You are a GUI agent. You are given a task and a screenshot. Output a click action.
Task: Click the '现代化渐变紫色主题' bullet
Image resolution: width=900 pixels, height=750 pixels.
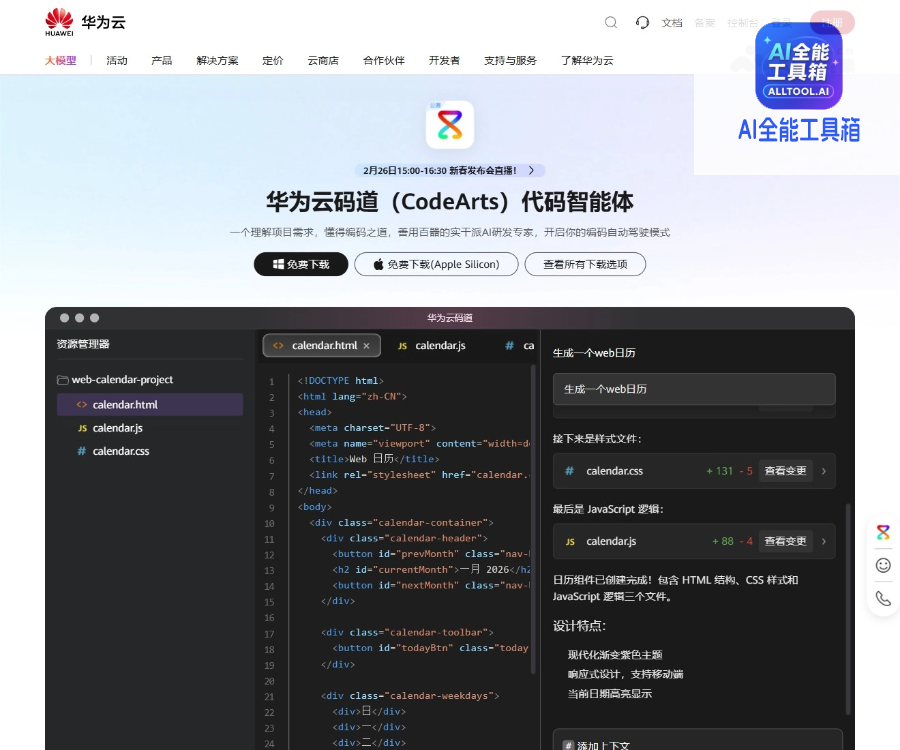click(615, 655)
